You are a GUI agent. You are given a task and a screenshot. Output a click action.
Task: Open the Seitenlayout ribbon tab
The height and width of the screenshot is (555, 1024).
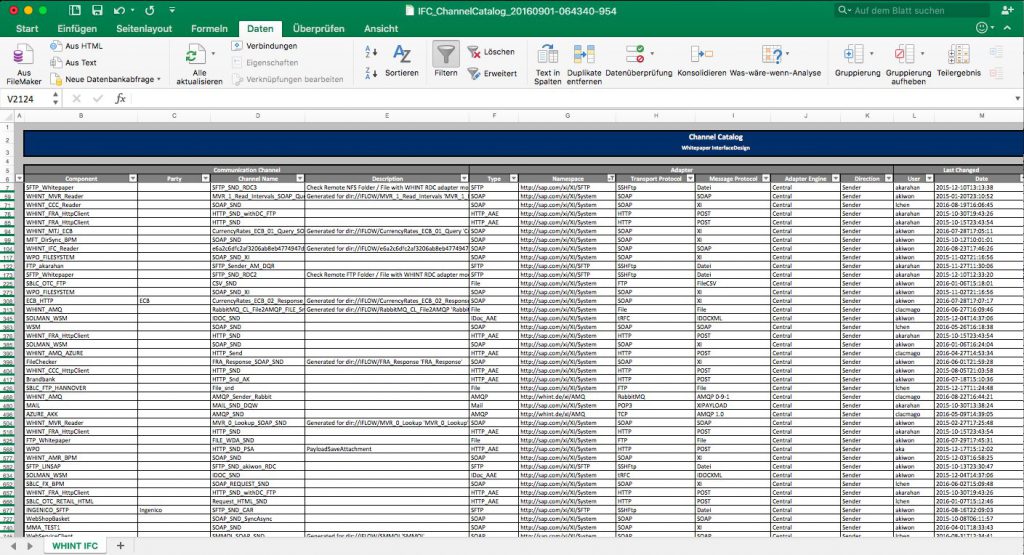point(144,29)
